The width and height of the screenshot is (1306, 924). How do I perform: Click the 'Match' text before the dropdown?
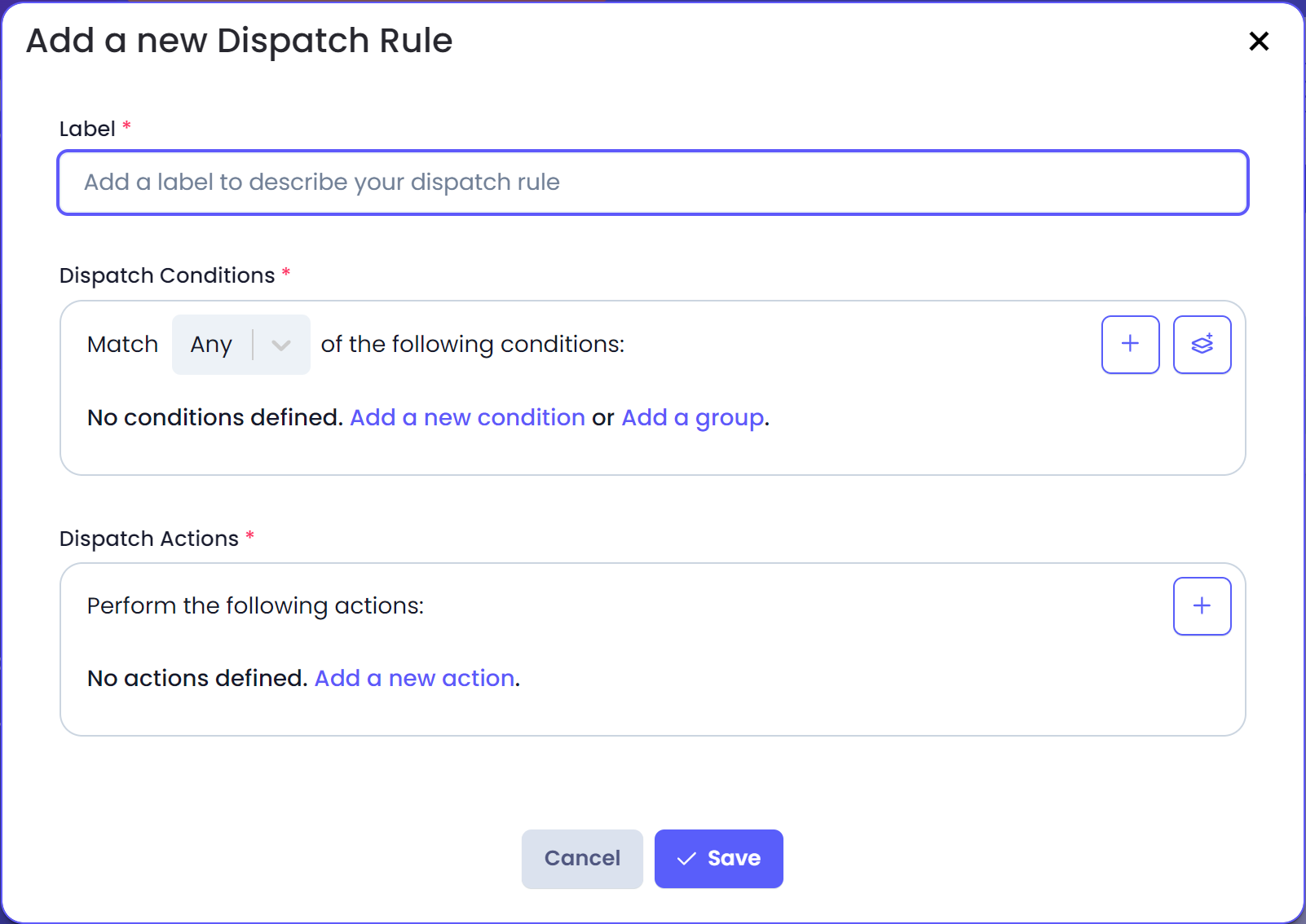122,344
